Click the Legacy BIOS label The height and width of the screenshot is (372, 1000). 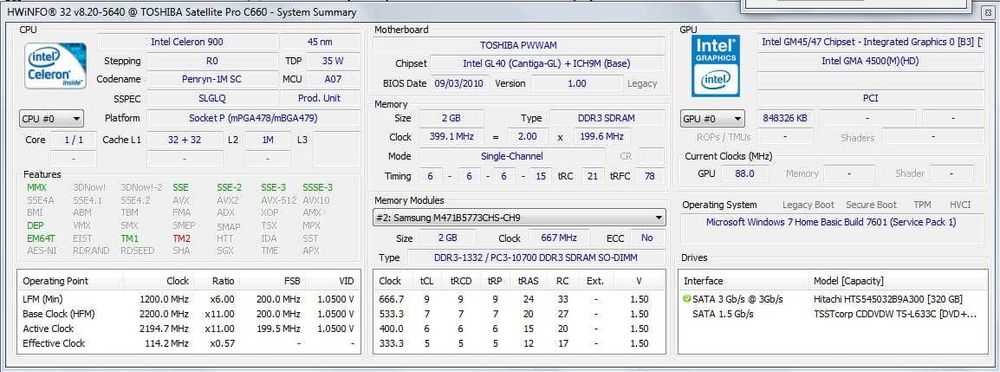642,84
